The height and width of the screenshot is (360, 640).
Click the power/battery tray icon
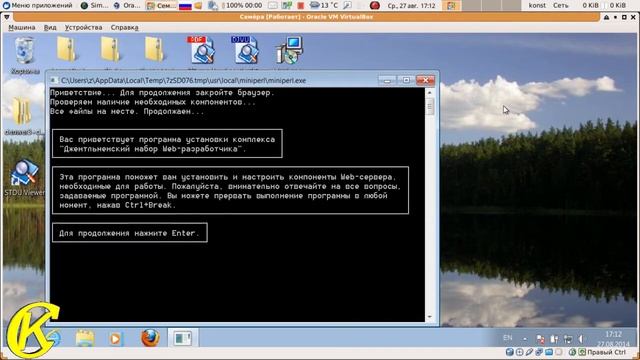point(554,339)
